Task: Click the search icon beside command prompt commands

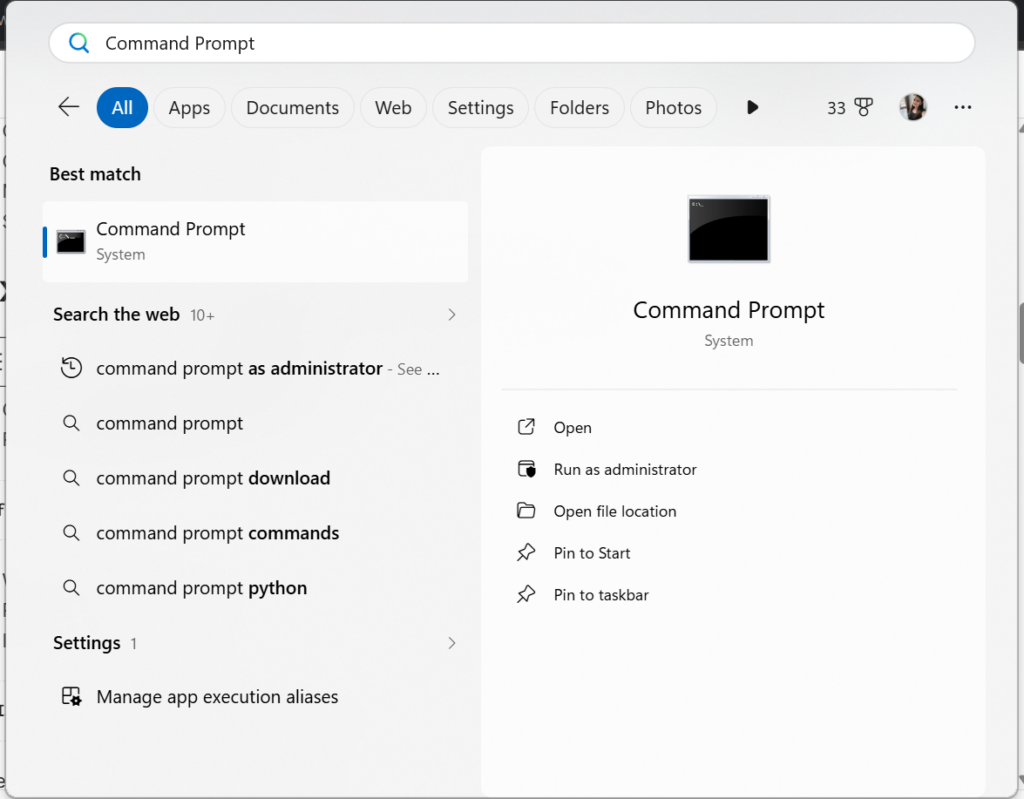Action: click(x=71, y=532)
